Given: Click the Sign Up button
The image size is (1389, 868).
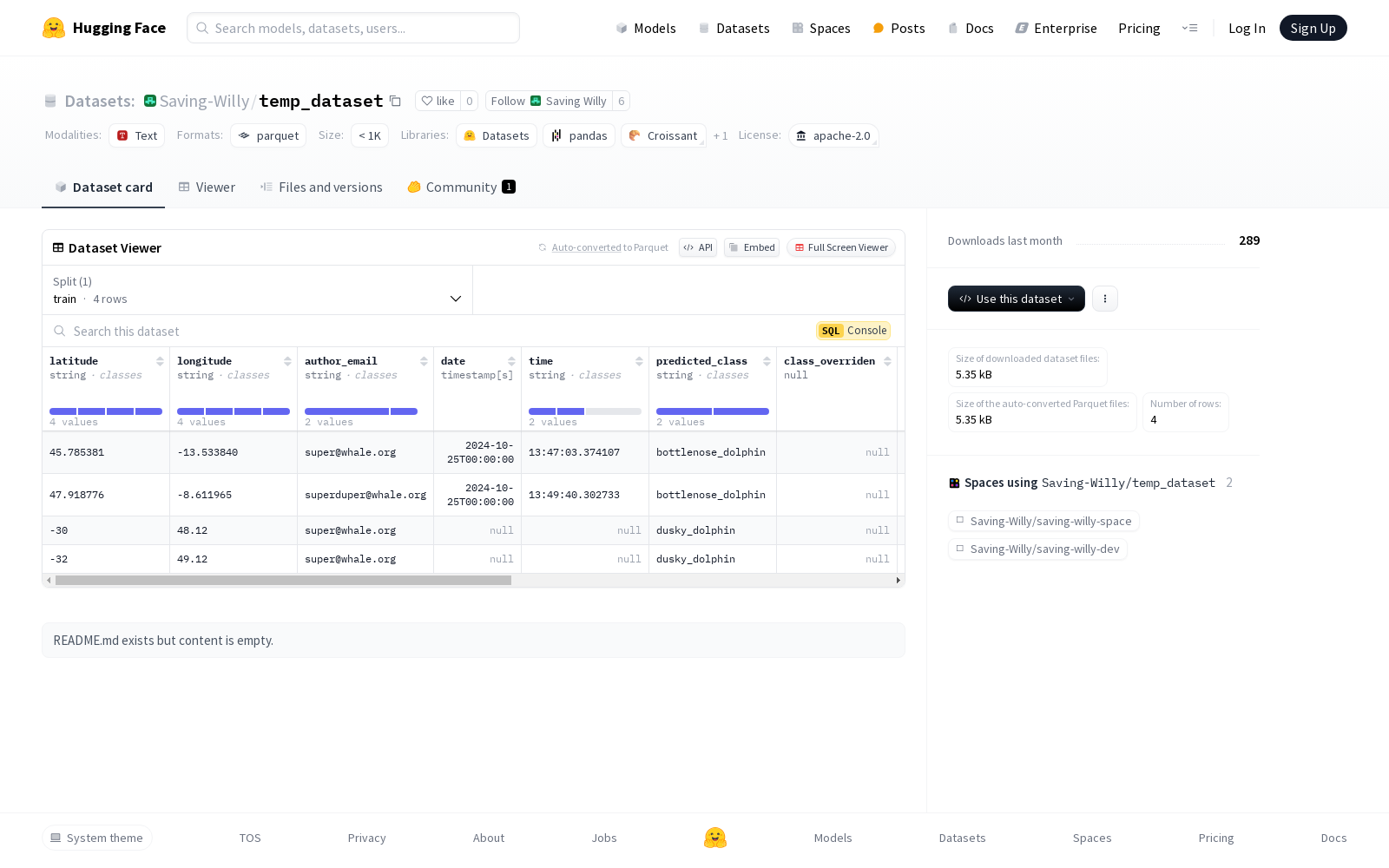Looking at the screenshot, I should pyautogui.click(x=1313, y=28).
